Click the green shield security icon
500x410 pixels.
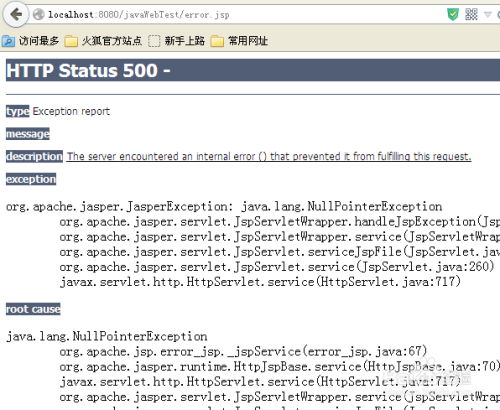pos(453,14)
